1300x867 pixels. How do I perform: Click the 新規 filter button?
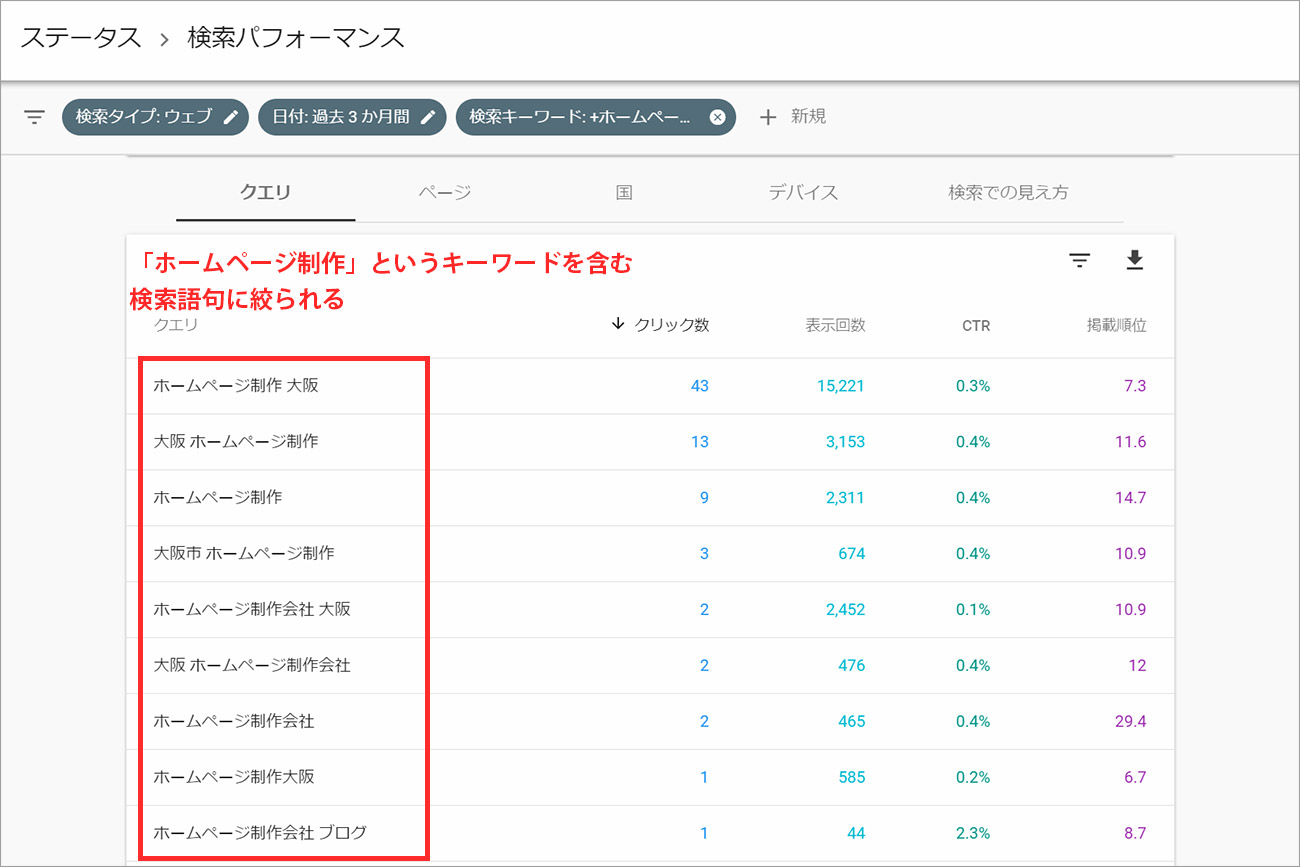808,117
